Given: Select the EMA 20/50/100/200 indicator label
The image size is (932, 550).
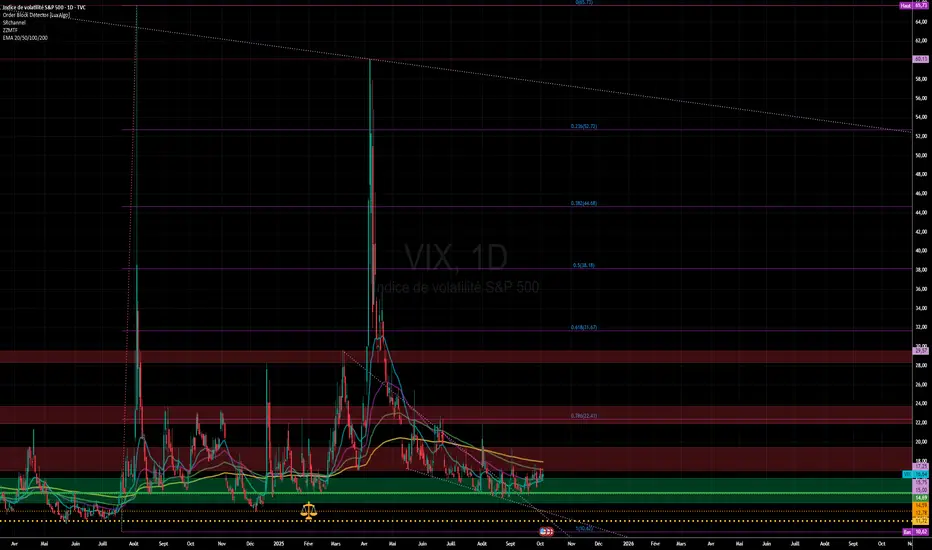Looking at the screenshot, I should click(25, 37).
